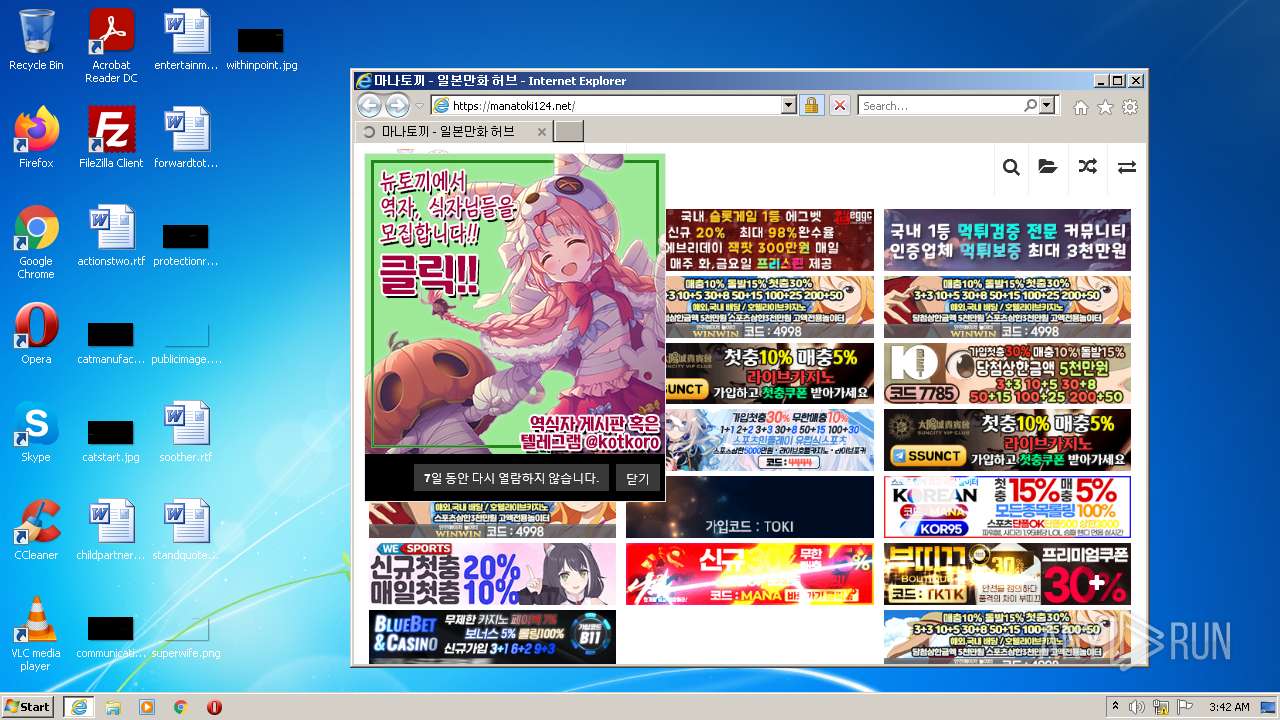This screenshot has width=1280, height=720.
Task: Click the search magnifier in IE search box
Action: pos(1030,105)
